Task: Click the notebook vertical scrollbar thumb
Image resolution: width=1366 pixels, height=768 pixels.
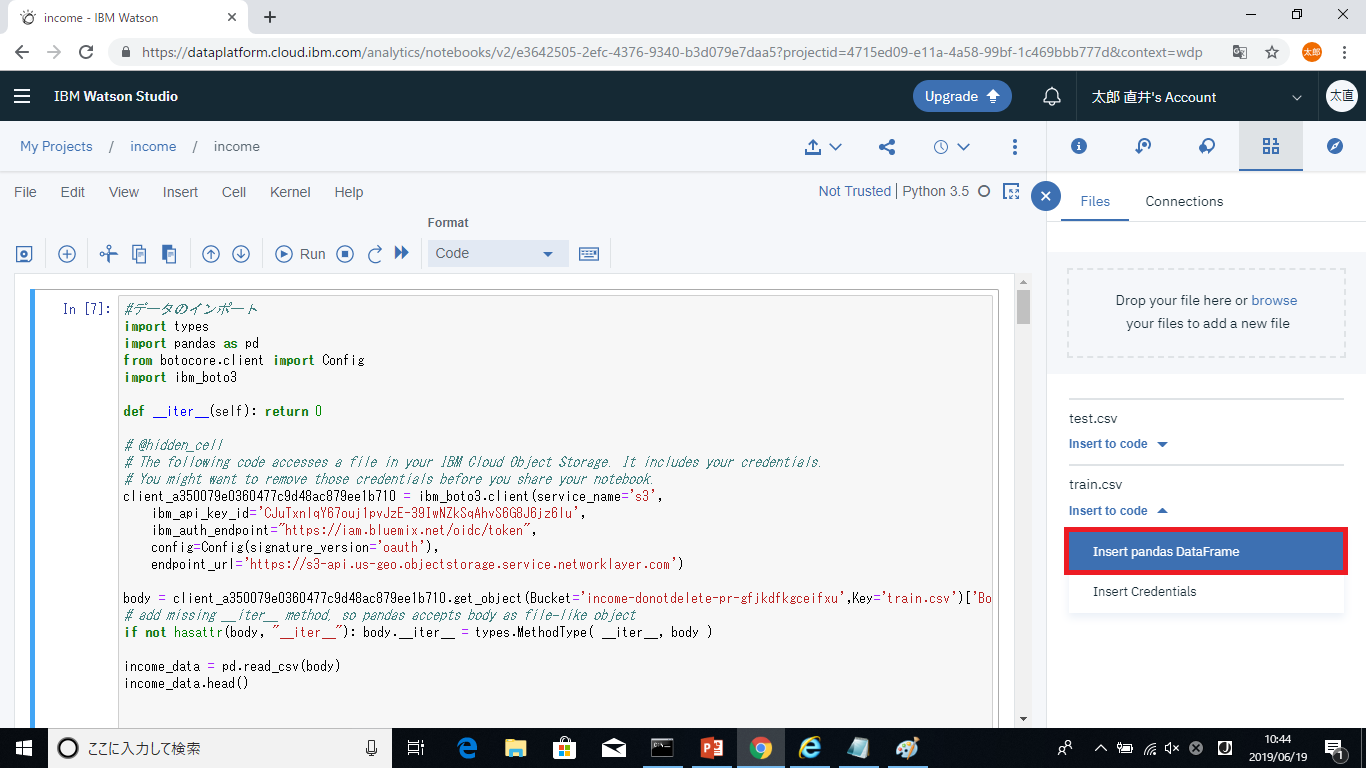Action: click(x=1023, y=307)
